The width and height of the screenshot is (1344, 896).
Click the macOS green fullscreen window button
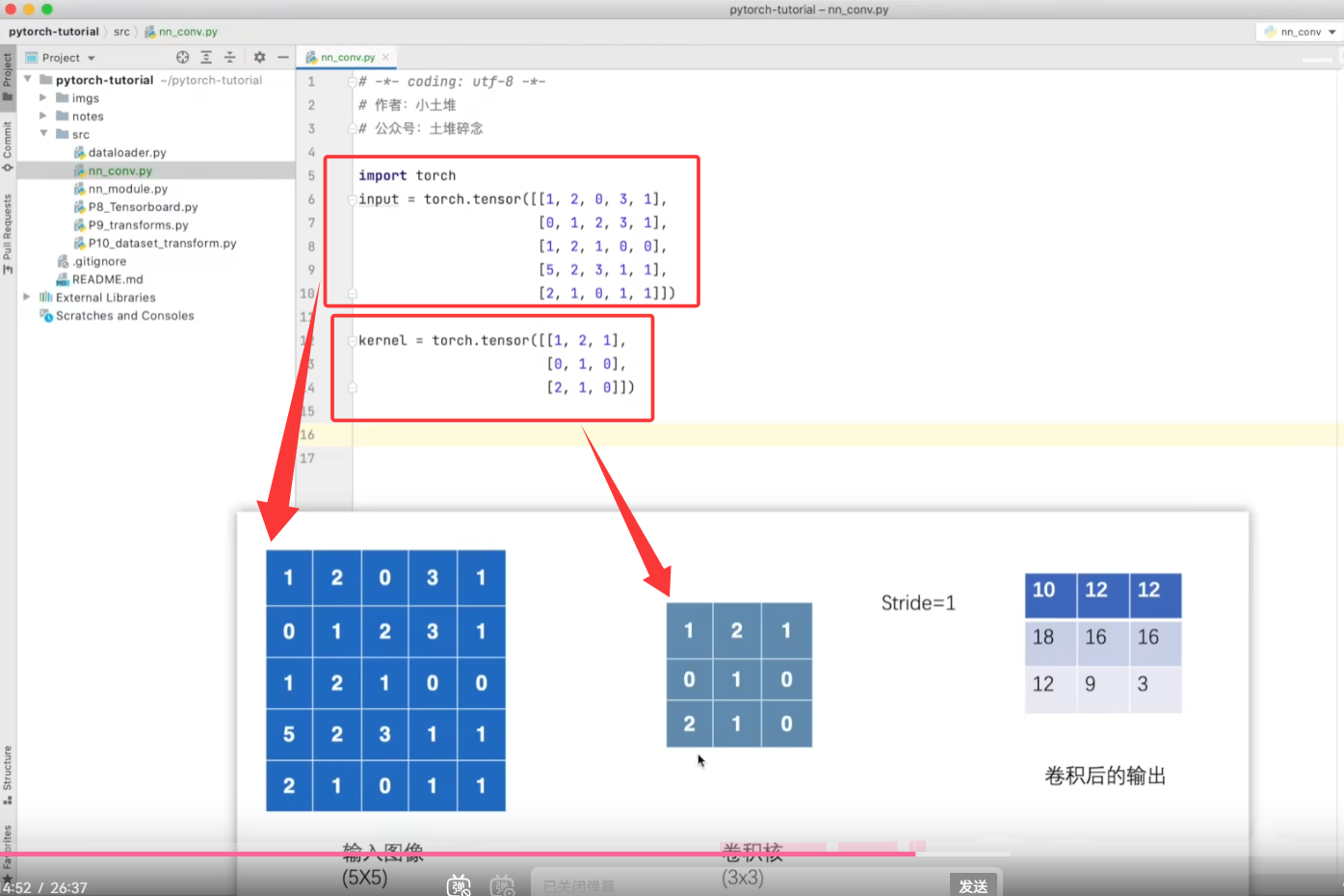tap(46, 9)
